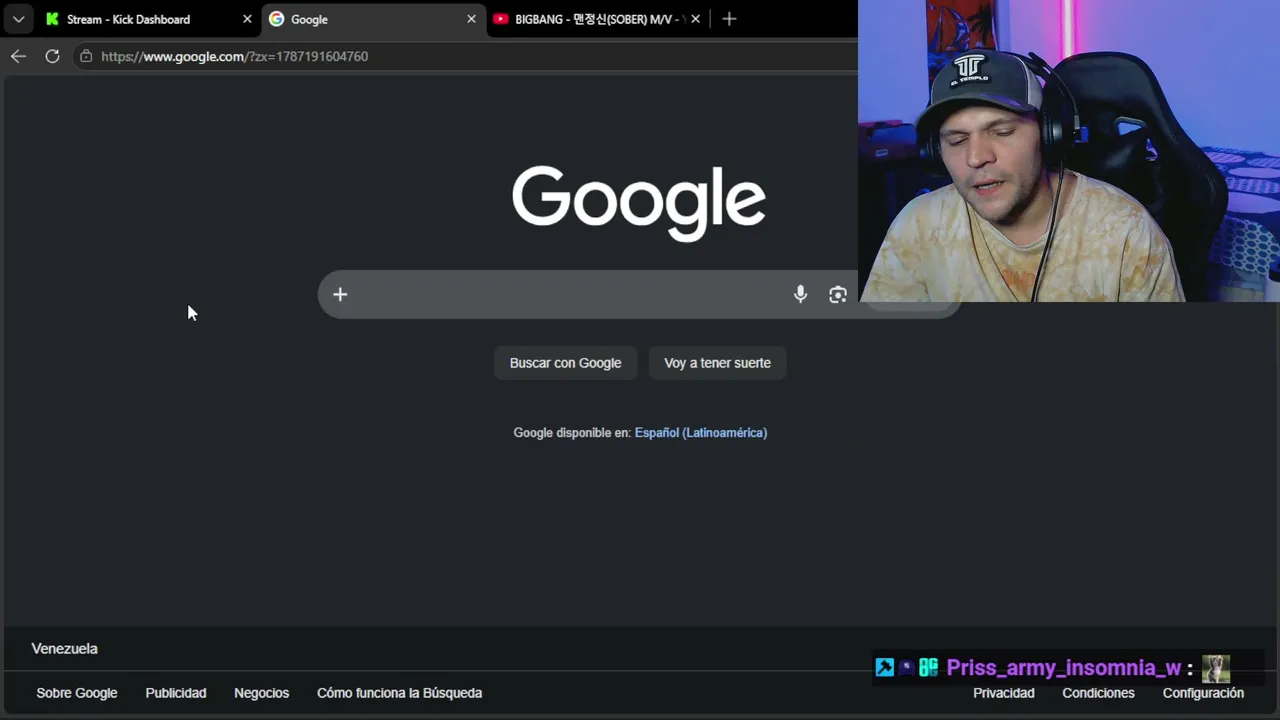Start voice search with the microphone

pyautogui.click(x=800, y=294)
